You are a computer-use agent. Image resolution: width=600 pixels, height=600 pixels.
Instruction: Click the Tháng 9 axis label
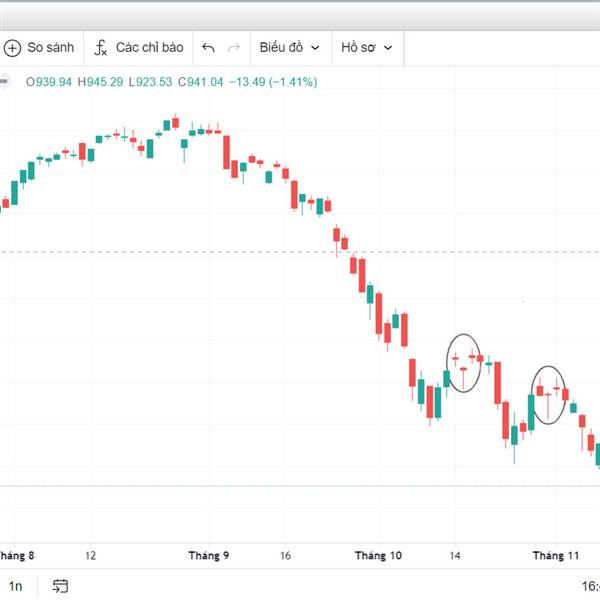[209, 555]
